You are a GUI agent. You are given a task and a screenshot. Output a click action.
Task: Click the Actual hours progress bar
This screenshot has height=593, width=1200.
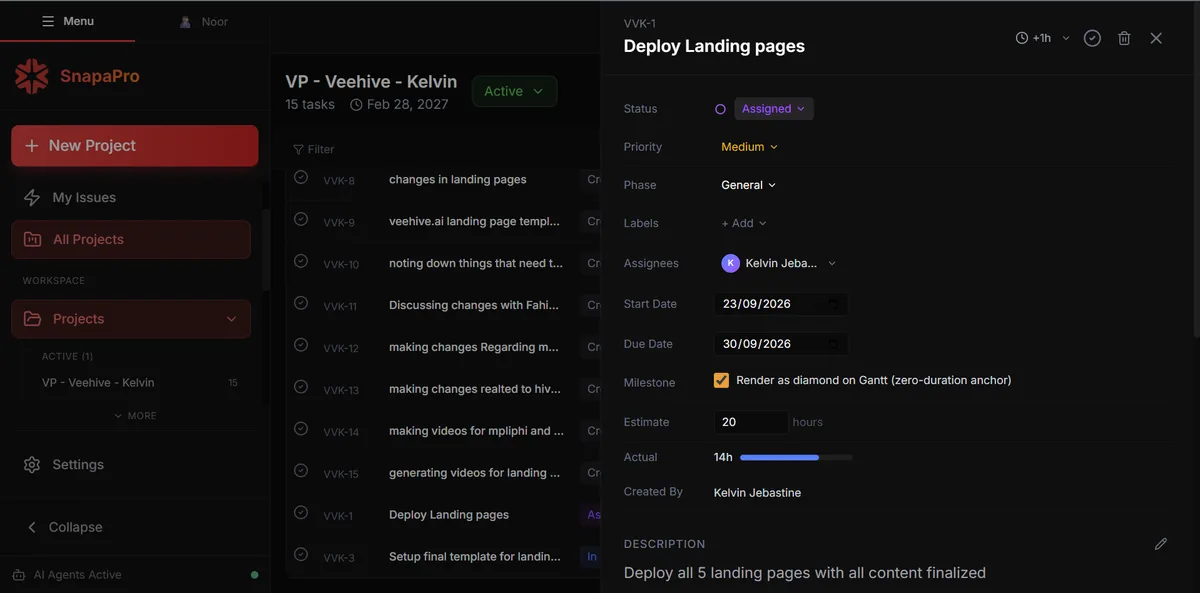pyautogui.click(x=796, y=457)
